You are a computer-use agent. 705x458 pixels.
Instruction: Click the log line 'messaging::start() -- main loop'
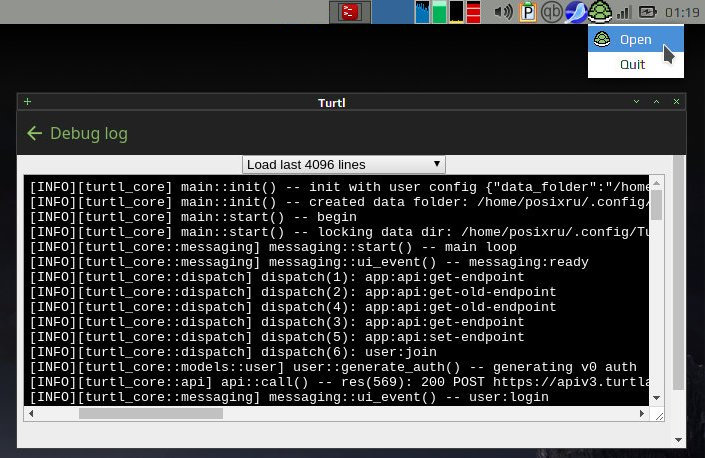tap(273, 247)
